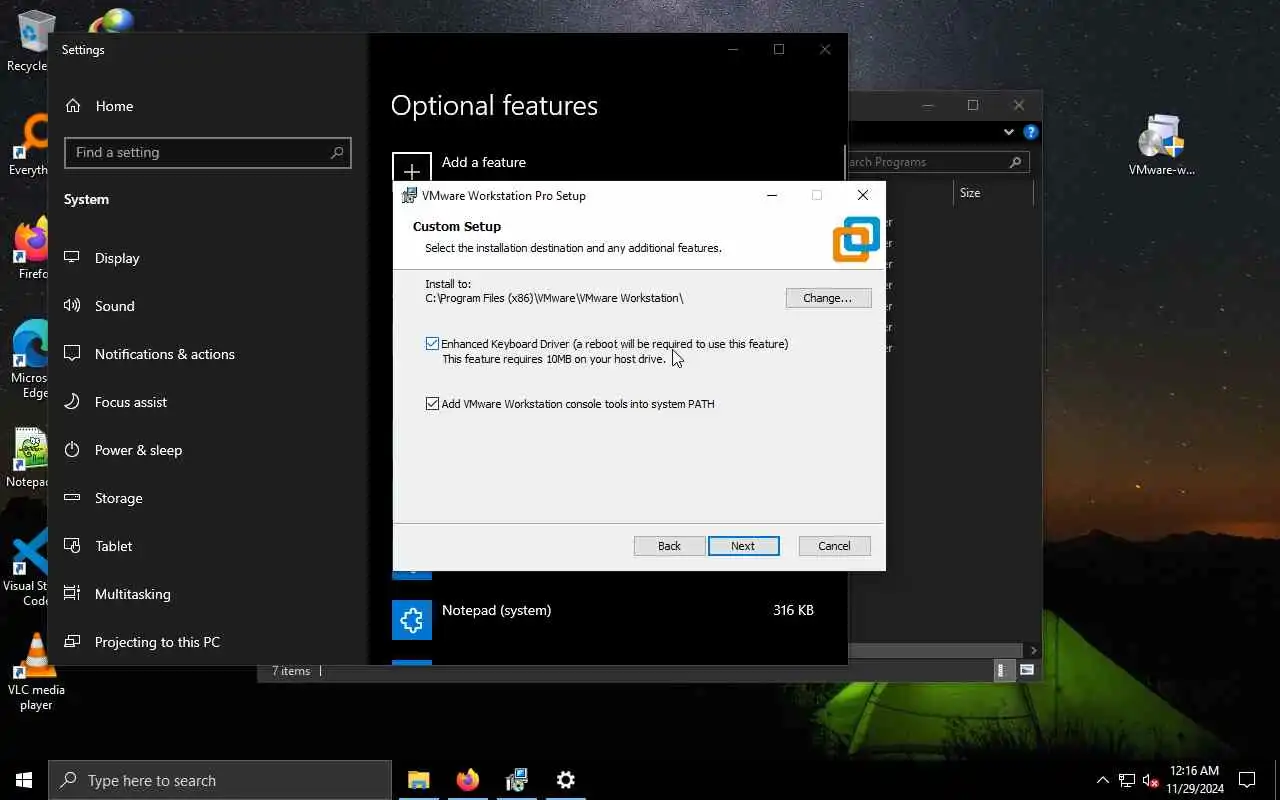This screenshot has height=800, width=1280.
Task: Click the horizontal scrollbar right arrow
Action: tap(1033, 651)
